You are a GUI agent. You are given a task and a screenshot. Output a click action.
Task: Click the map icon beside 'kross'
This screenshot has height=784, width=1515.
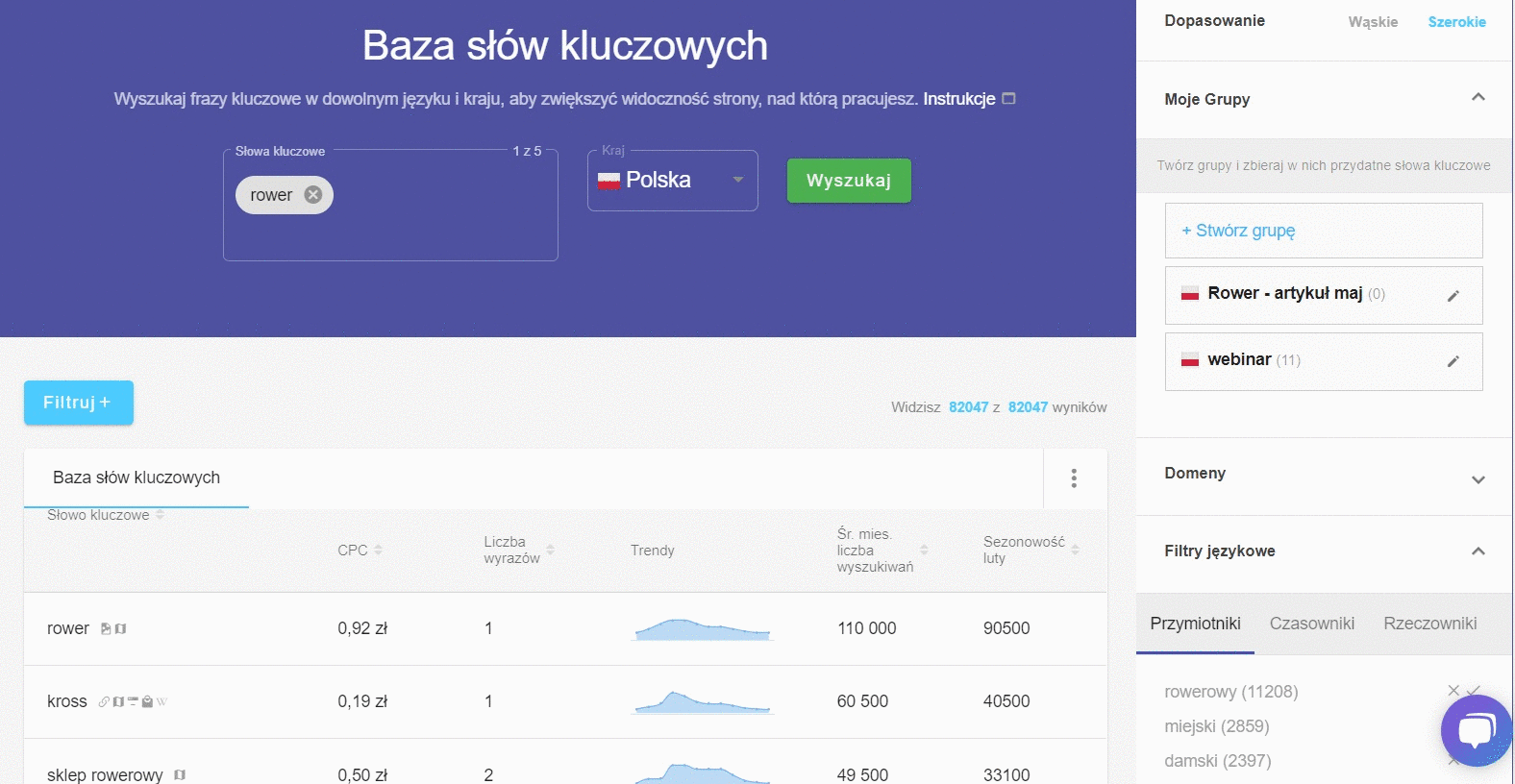click(x=118, y=701)
